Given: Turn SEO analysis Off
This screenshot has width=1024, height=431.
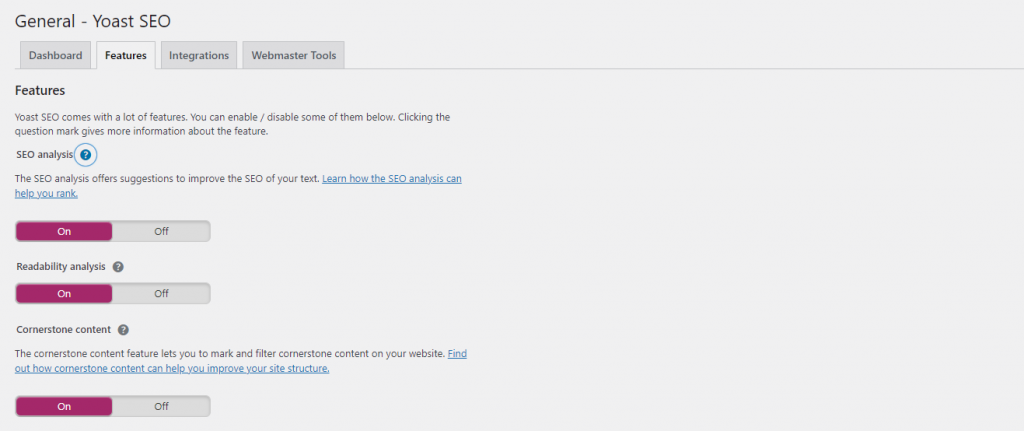Looking at the screenshot, I should [161, 232].
